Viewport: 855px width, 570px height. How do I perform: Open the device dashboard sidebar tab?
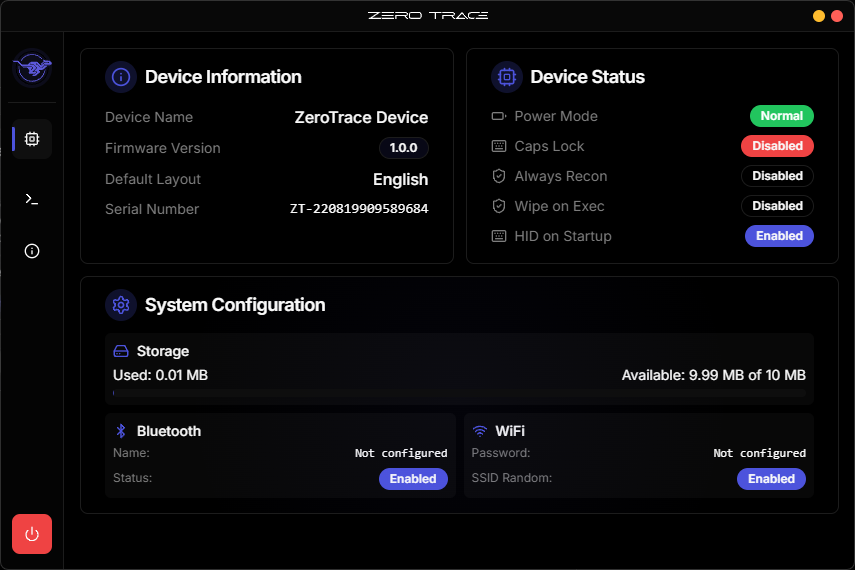32,139
